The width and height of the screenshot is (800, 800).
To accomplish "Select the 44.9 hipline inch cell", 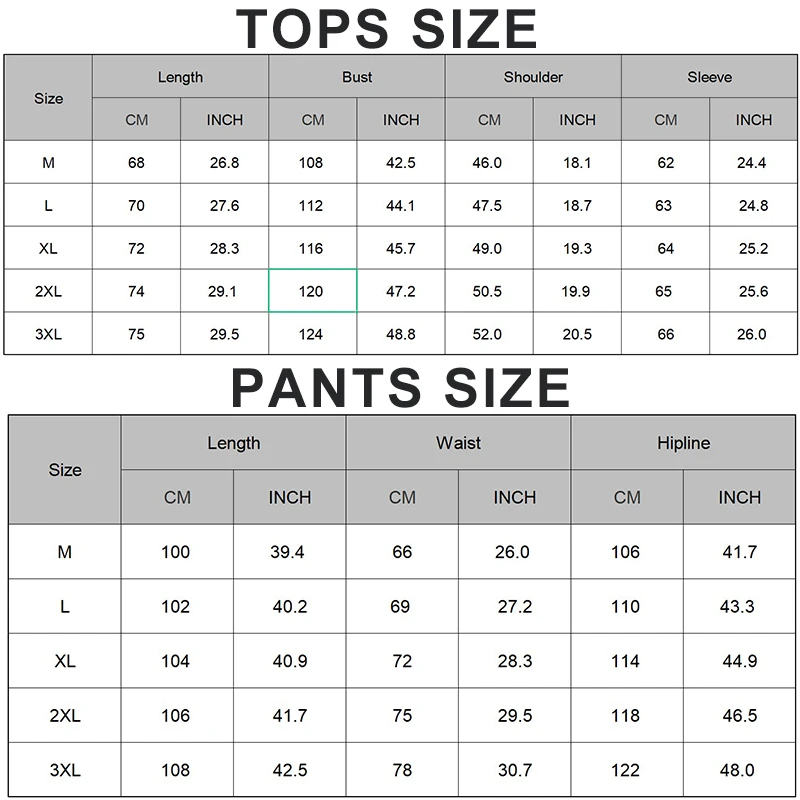I will 739,661.
